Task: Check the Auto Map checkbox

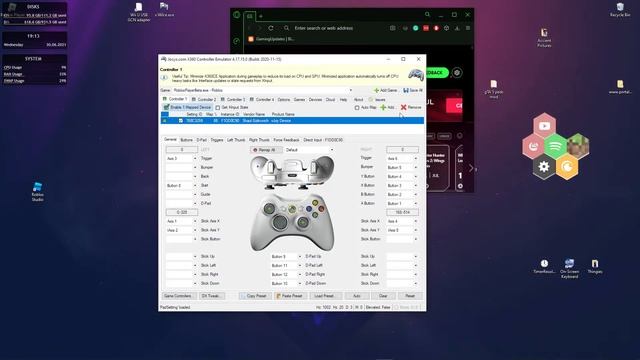Action: [x=357, y=108]
